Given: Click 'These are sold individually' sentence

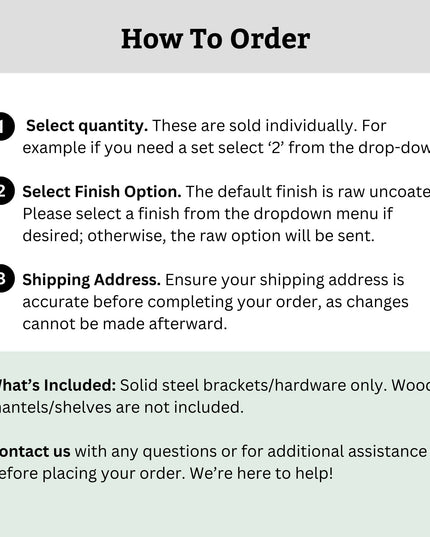Looking at the screenshot, I should [254, 126].
